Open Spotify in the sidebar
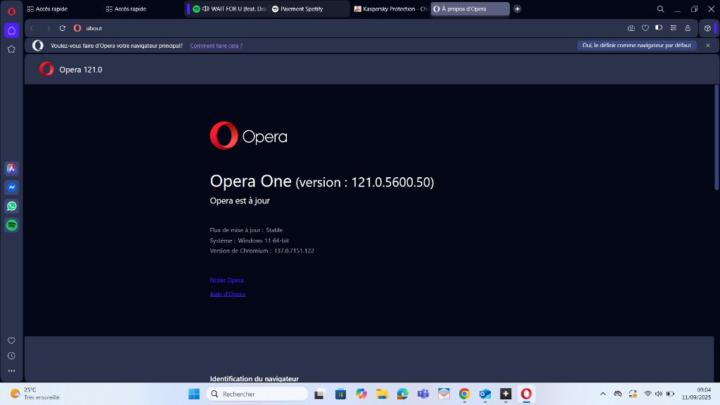The width and height of the screenshot is (720, 405). [11, 225]
